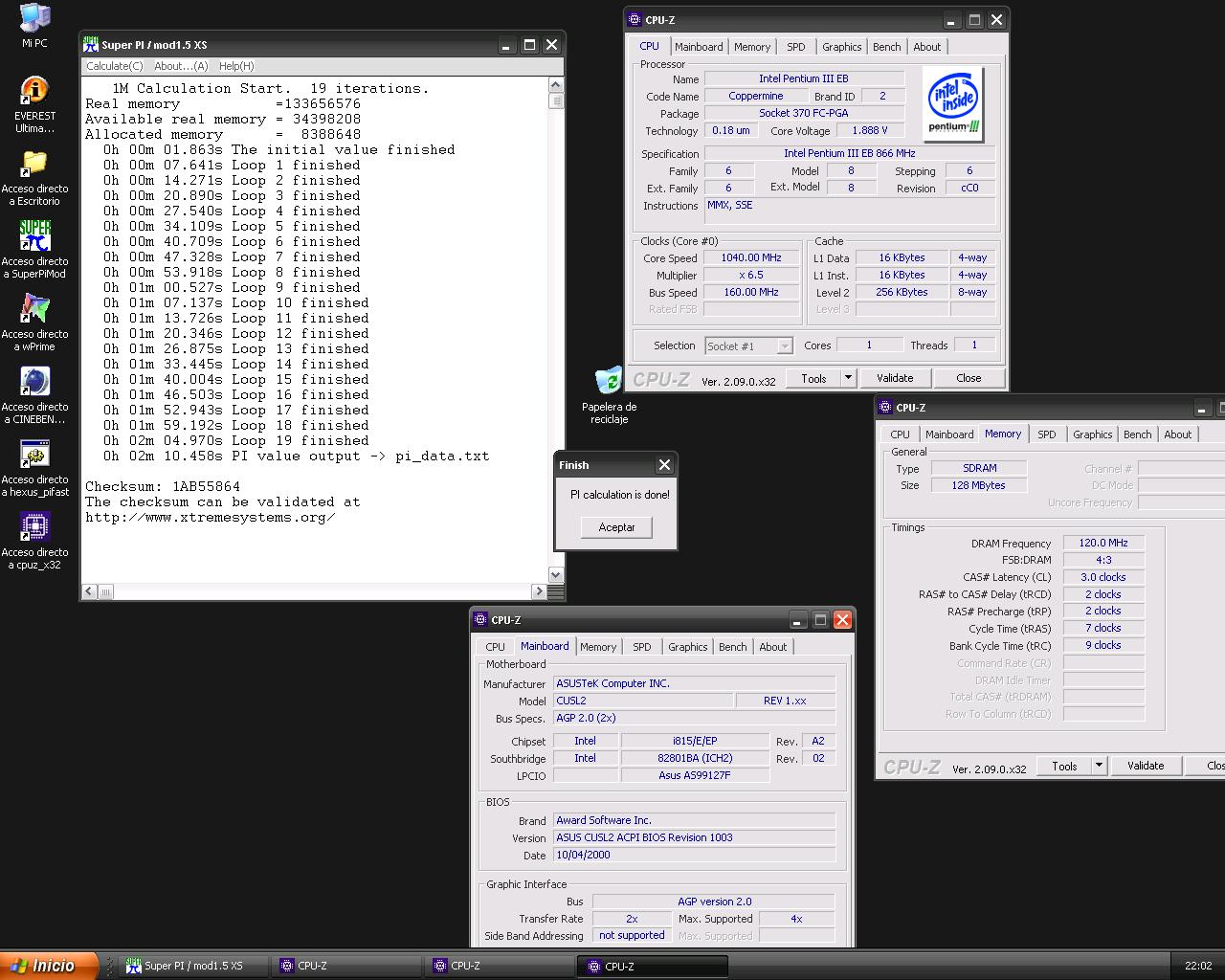Open the EVEREST Ultimate desktop icon
This screenshot has width=1225, height=980.
pos(34,91)
